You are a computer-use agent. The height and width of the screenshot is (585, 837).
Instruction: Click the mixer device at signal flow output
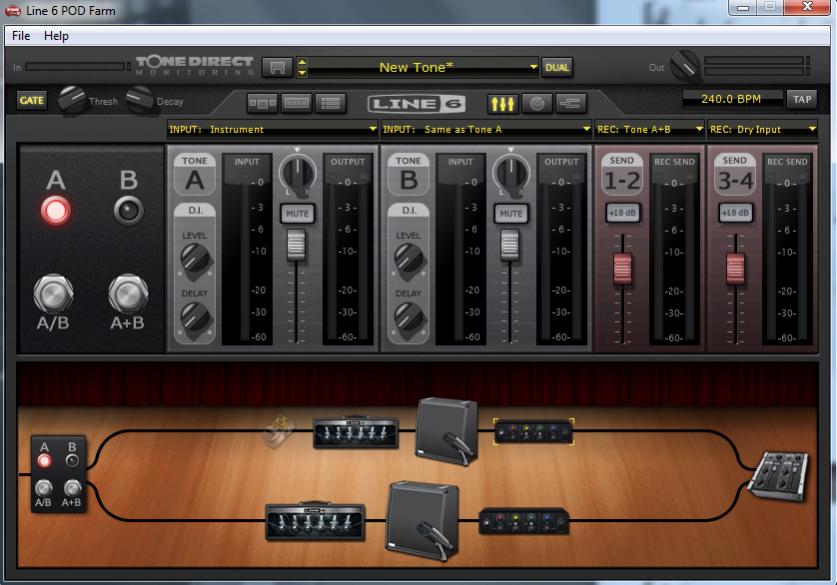[x=779, y=476]
